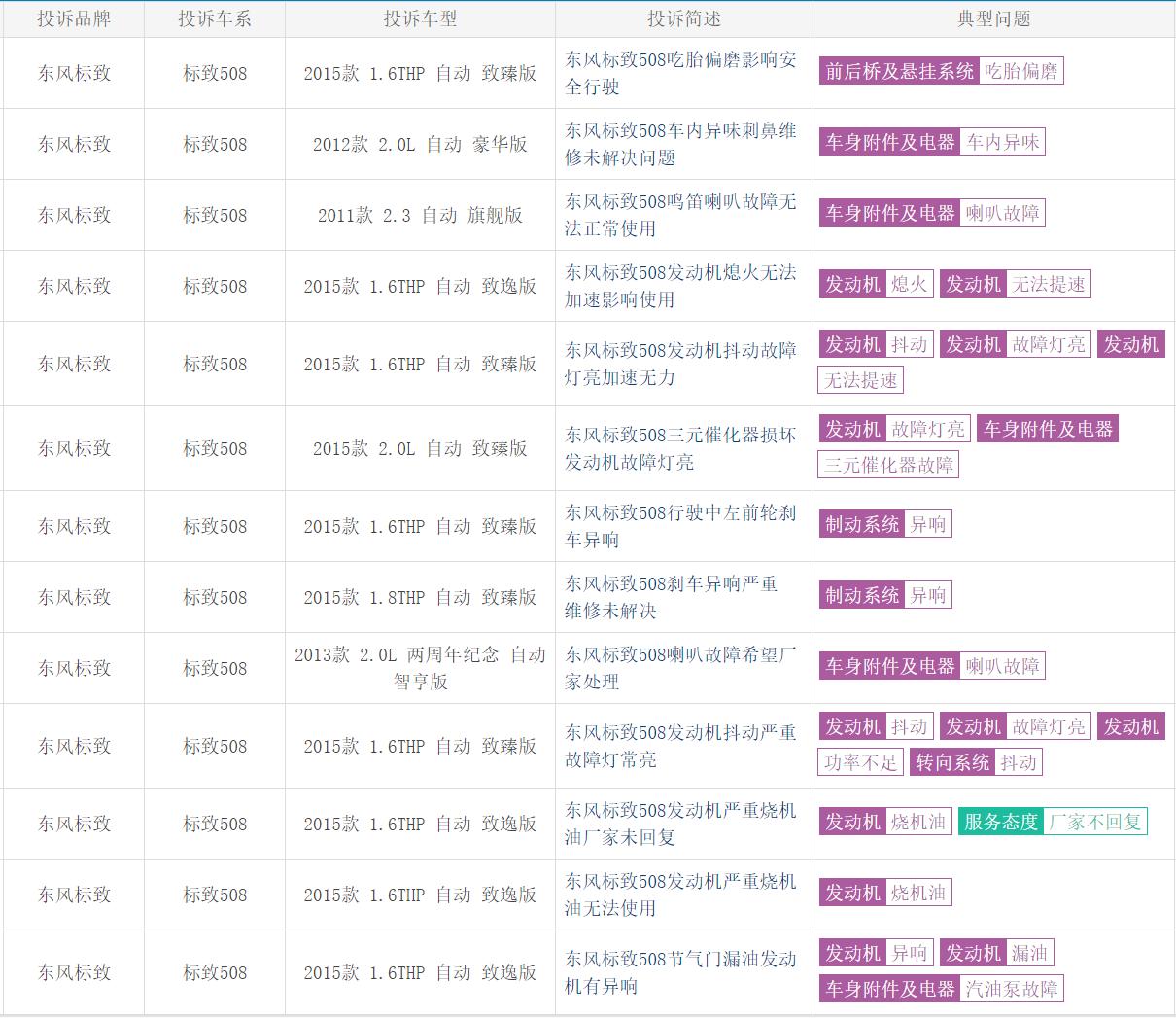Select model cell 2015款 2.0L 自动 致臻版
This screenshot has width=1176, height=1018.
(x=420, y=448)
